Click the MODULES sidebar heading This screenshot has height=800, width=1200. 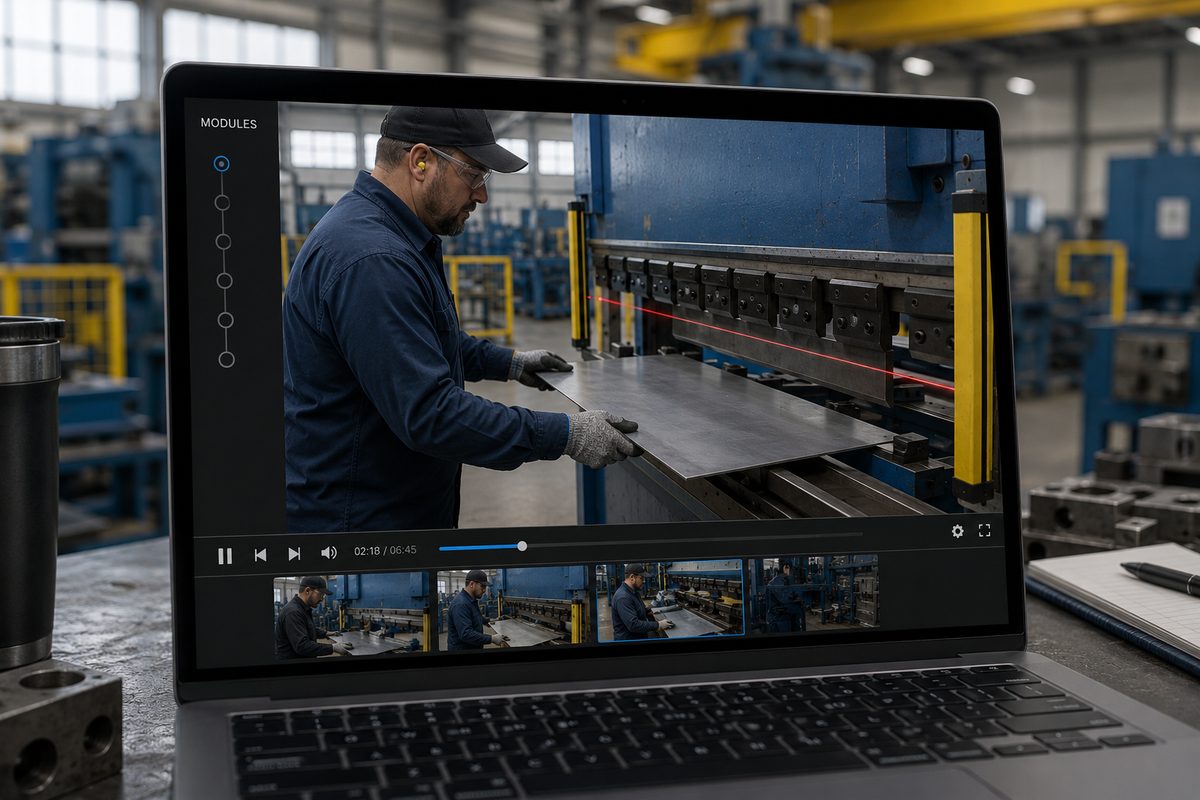(x=228, y=123)
